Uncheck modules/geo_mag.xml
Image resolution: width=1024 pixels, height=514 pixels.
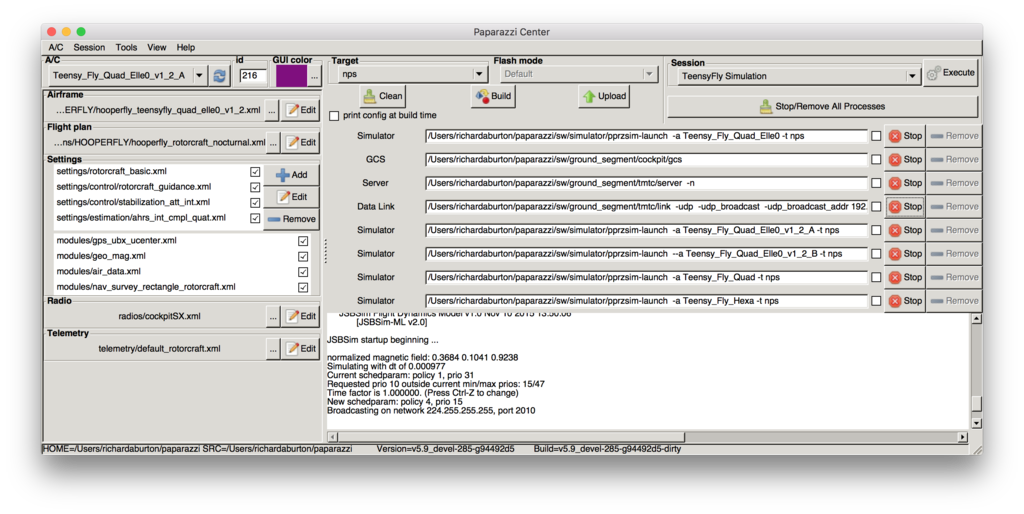click(303, 257)
